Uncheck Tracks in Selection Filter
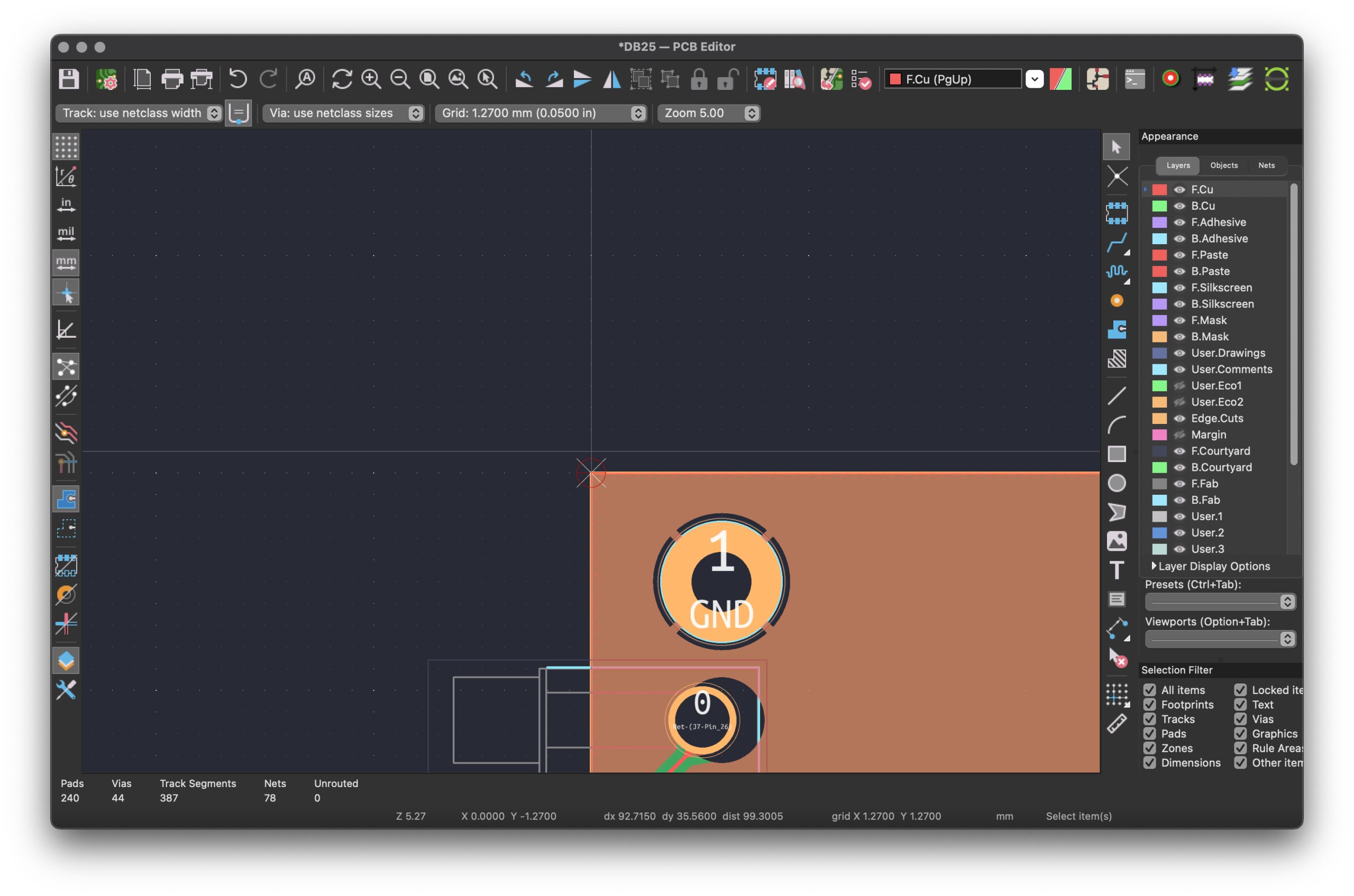Viewport: 1354px width, 896px height. click(1149, 719)
